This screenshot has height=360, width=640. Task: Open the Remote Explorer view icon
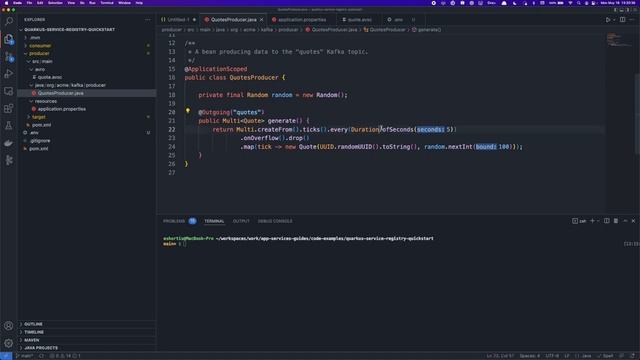pos(9,91)
